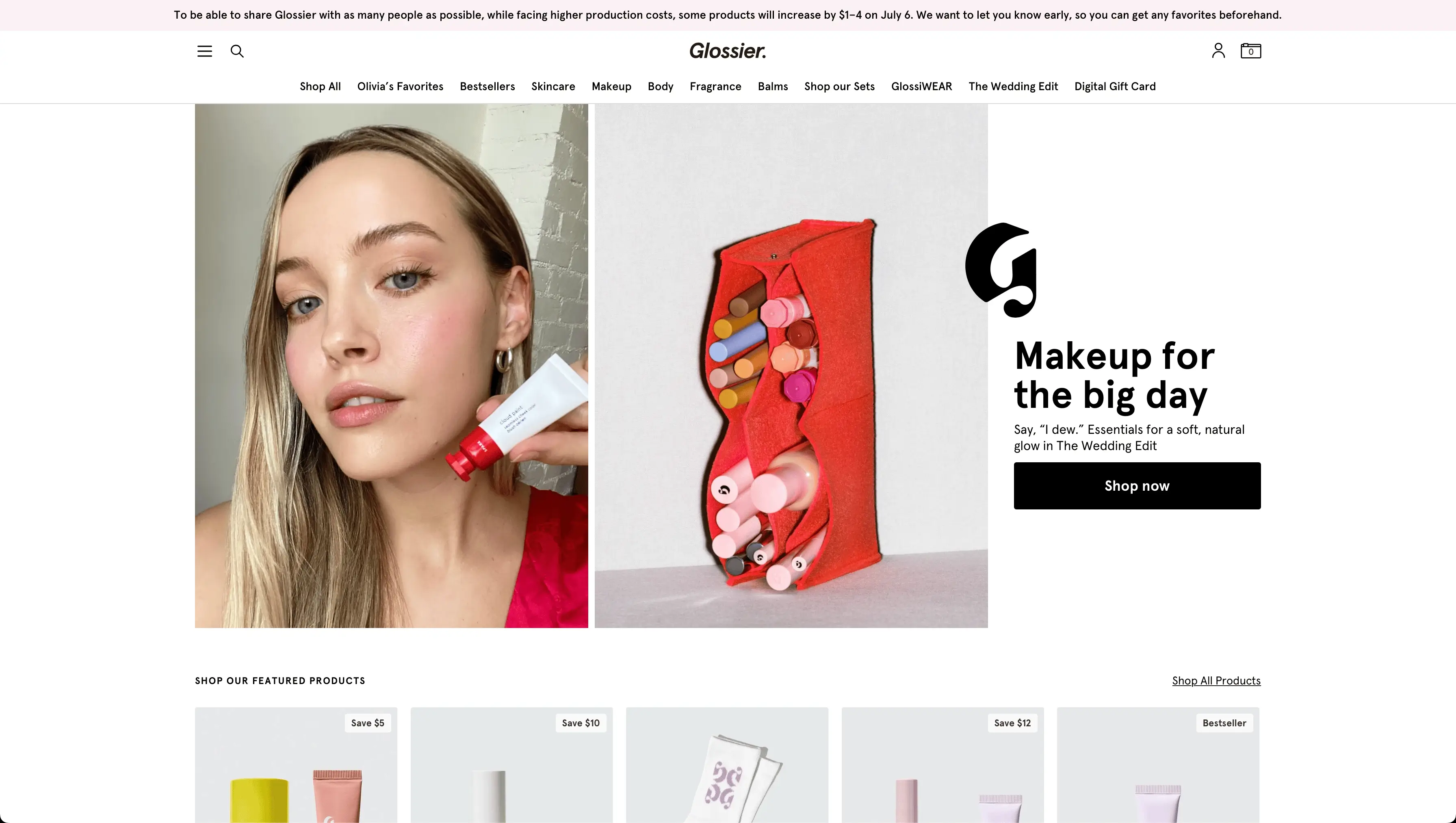Select the white socks product card
1456x823 pixels.
coord(727,765)
